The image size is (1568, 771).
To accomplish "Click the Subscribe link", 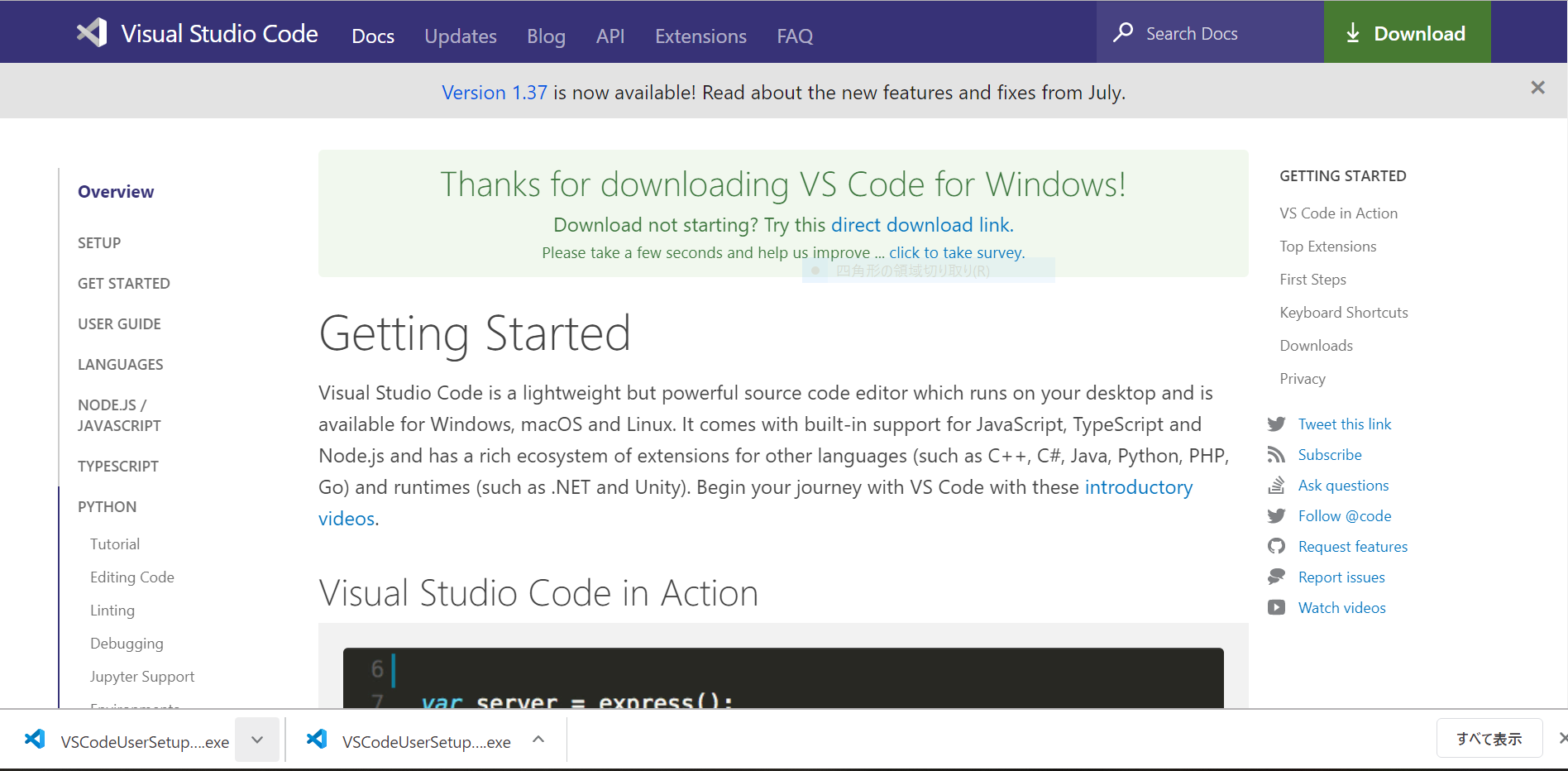I will click(1330, 455).
